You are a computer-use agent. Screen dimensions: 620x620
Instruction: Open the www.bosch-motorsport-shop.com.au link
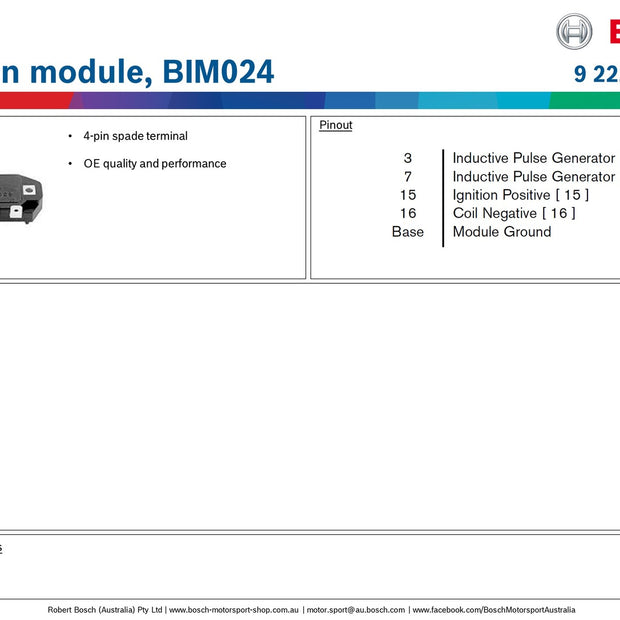click(x=234, y=610)
